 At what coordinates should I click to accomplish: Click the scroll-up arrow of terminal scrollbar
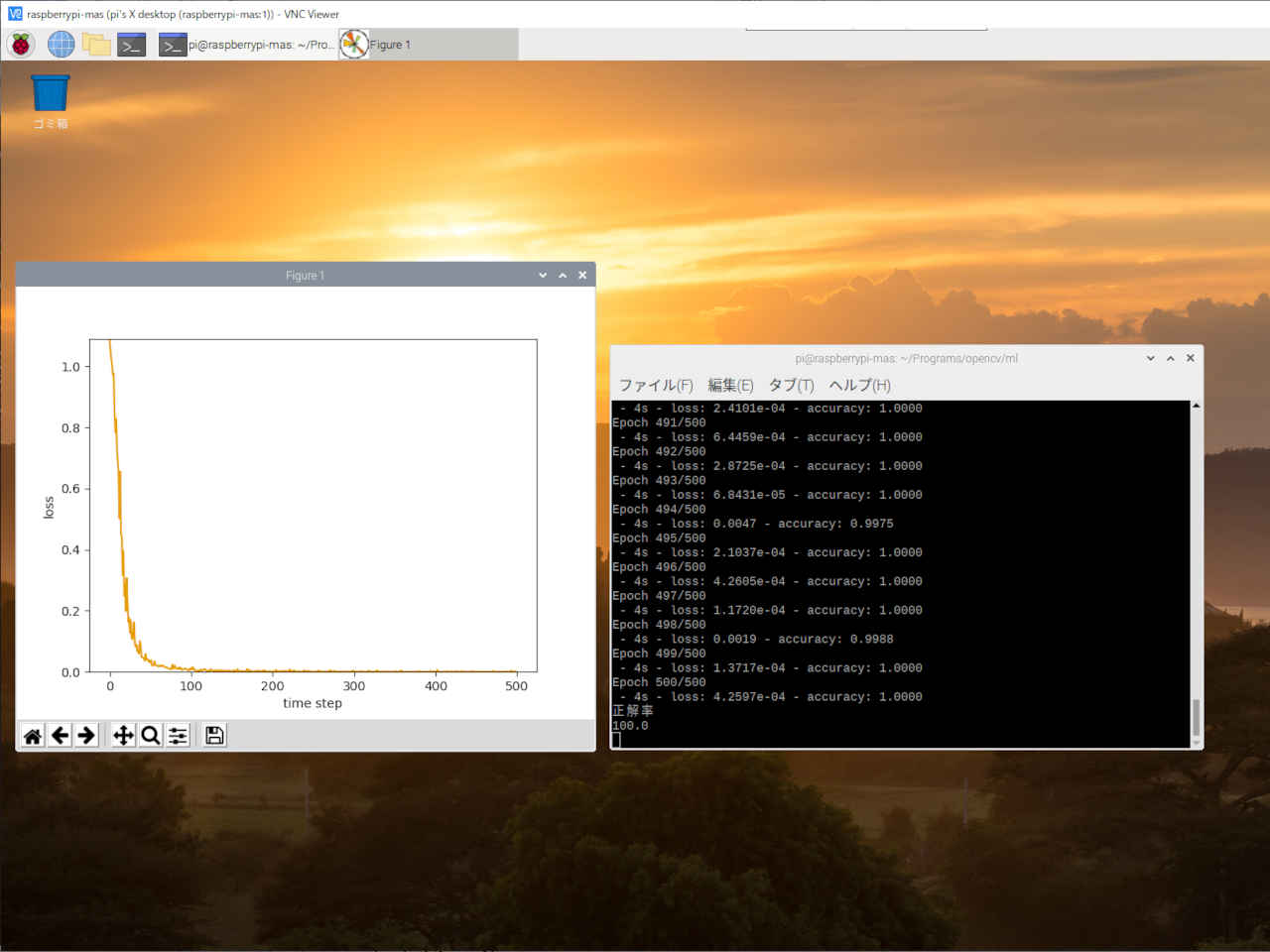pos(1196,407)
